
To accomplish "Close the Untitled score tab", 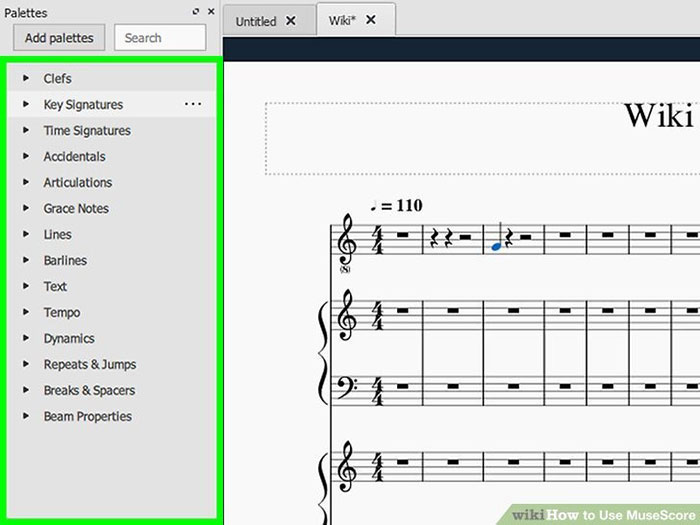I will click(291, 21).
